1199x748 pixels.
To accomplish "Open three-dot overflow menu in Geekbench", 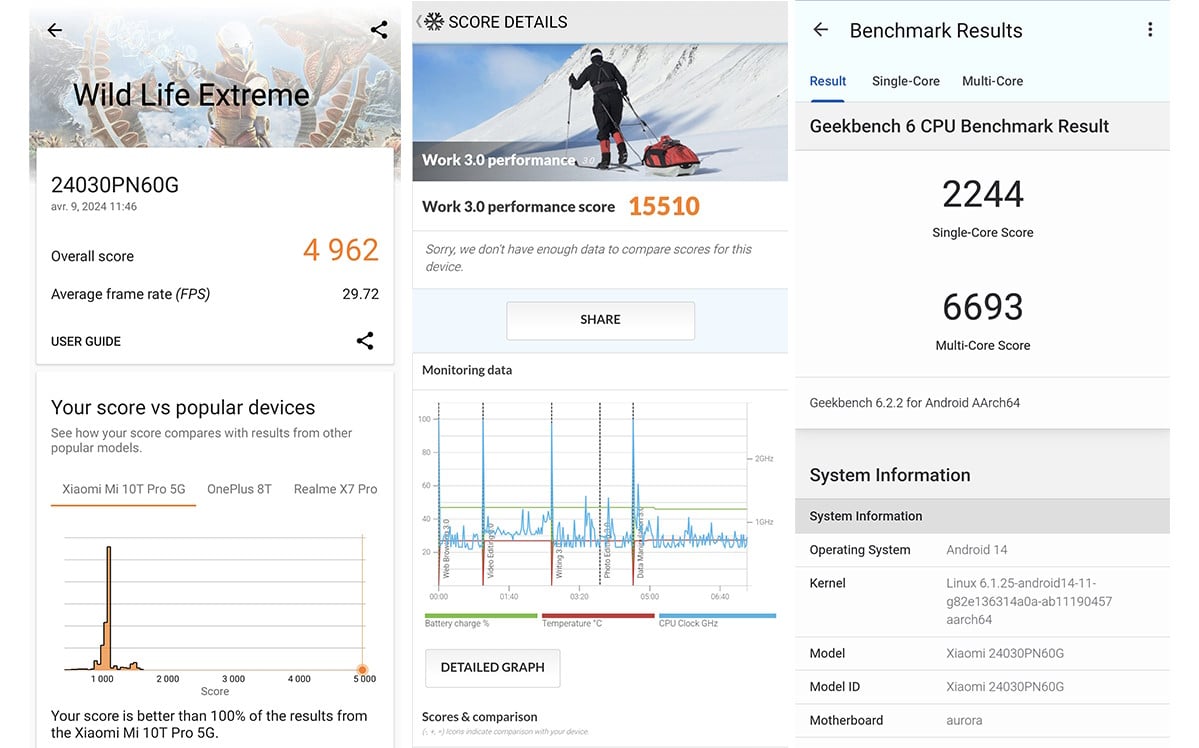I will tap(1150, 30).
